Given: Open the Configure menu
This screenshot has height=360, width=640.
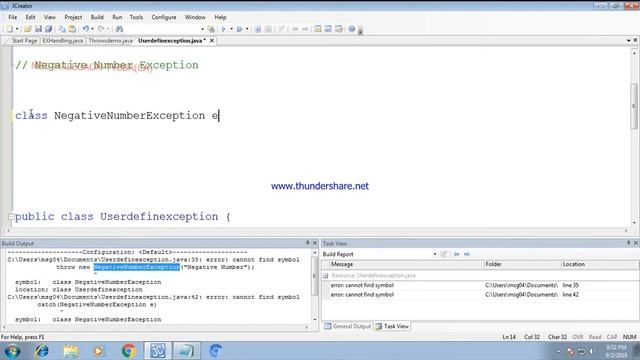Looking at the screenshot, I should pos(164,17).
